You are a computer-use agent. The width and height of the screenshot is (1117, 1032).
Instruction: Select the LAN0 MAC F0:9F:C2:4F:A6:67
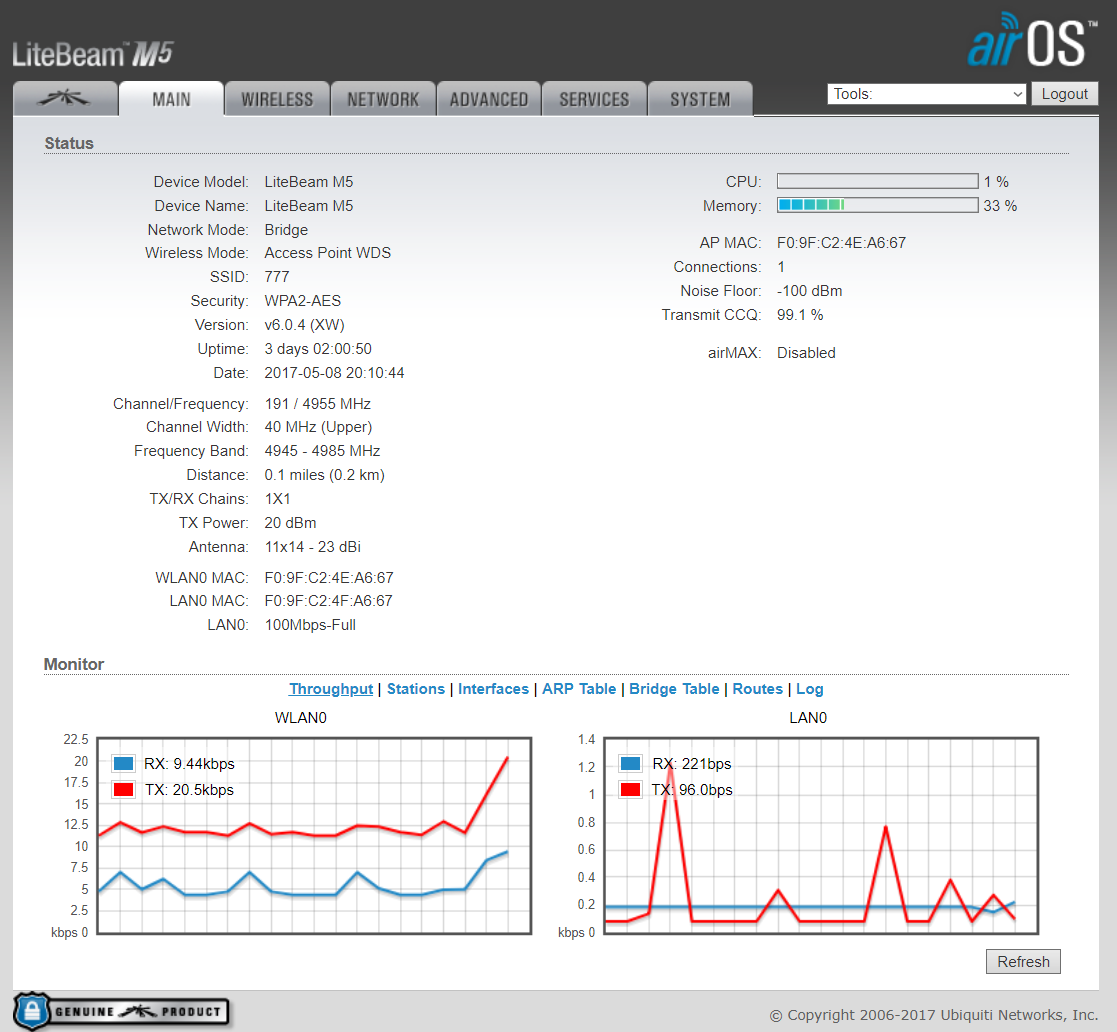pos(328,601)
